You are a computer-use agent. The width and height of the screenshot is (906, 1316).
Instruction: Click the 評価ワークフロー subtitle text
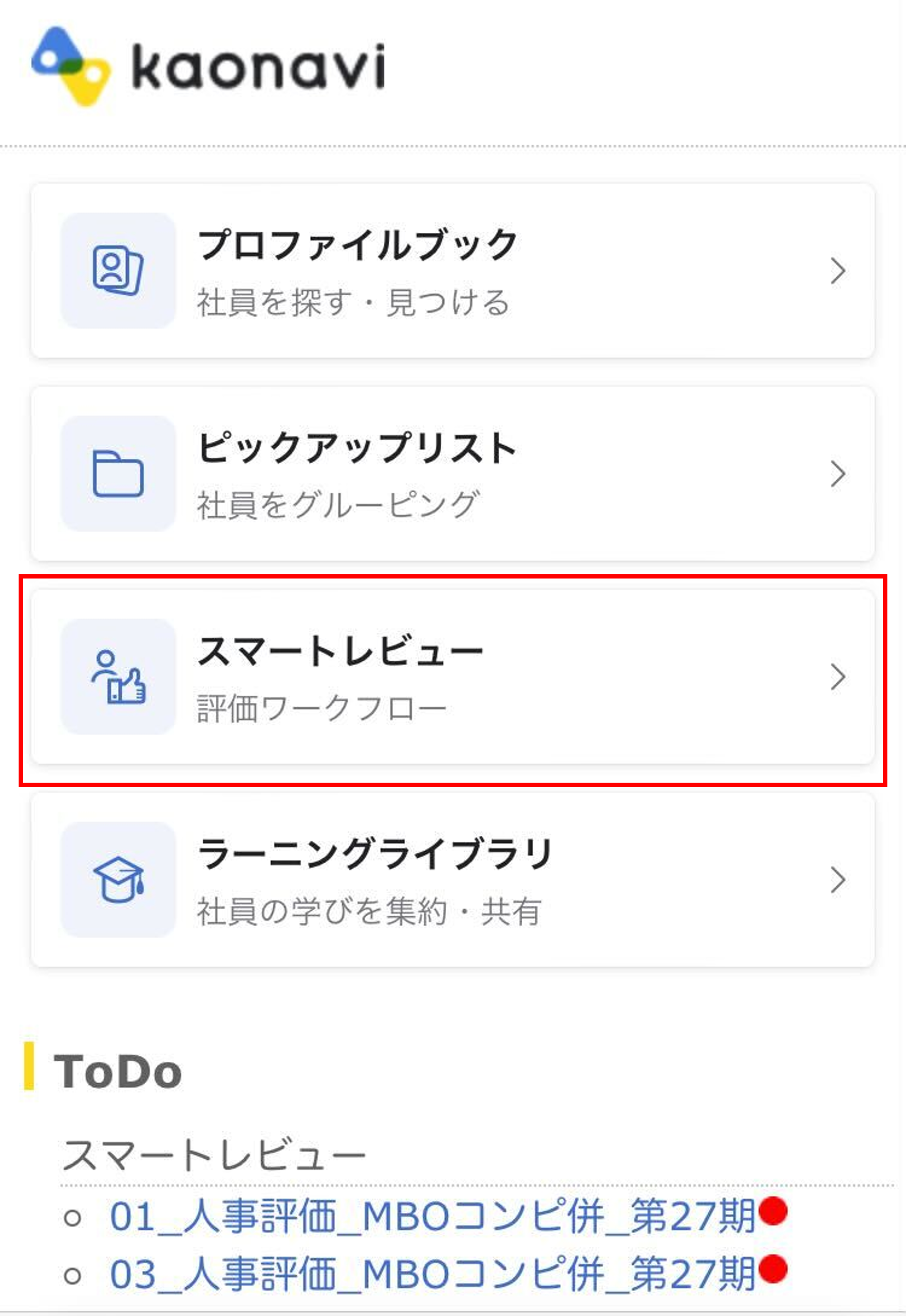point(322,709)
